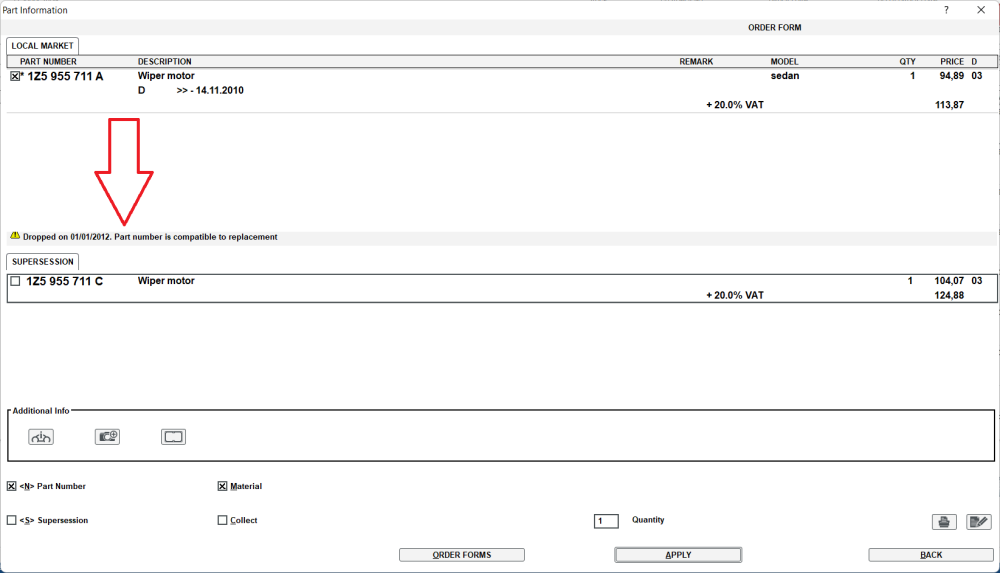Check supersession part 1Z5 955 711 C
The image size is (1000, 573).
pos(15,281)
